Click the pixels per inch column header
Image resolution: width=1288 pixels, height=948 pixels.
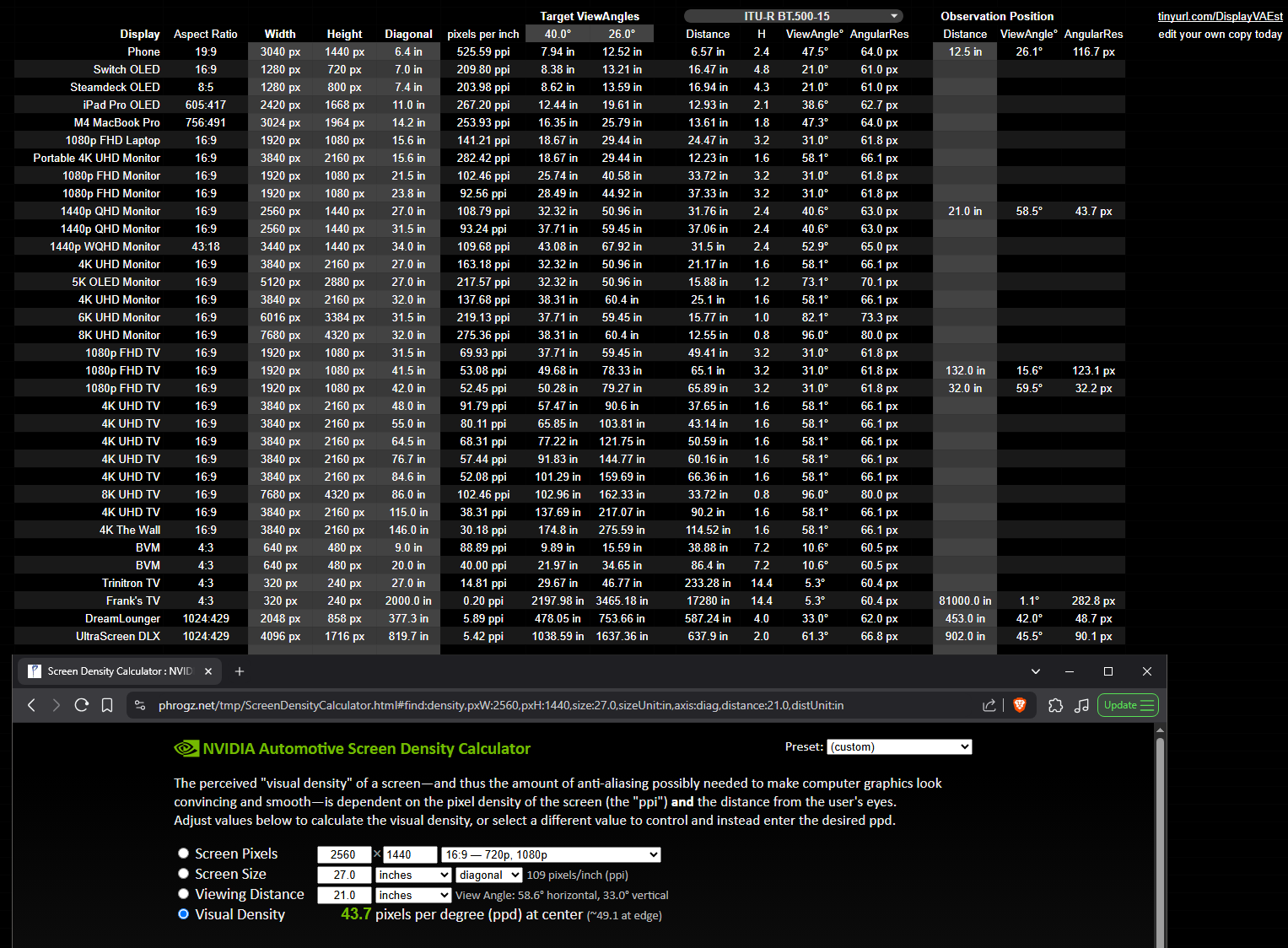[x=483, y=34]
